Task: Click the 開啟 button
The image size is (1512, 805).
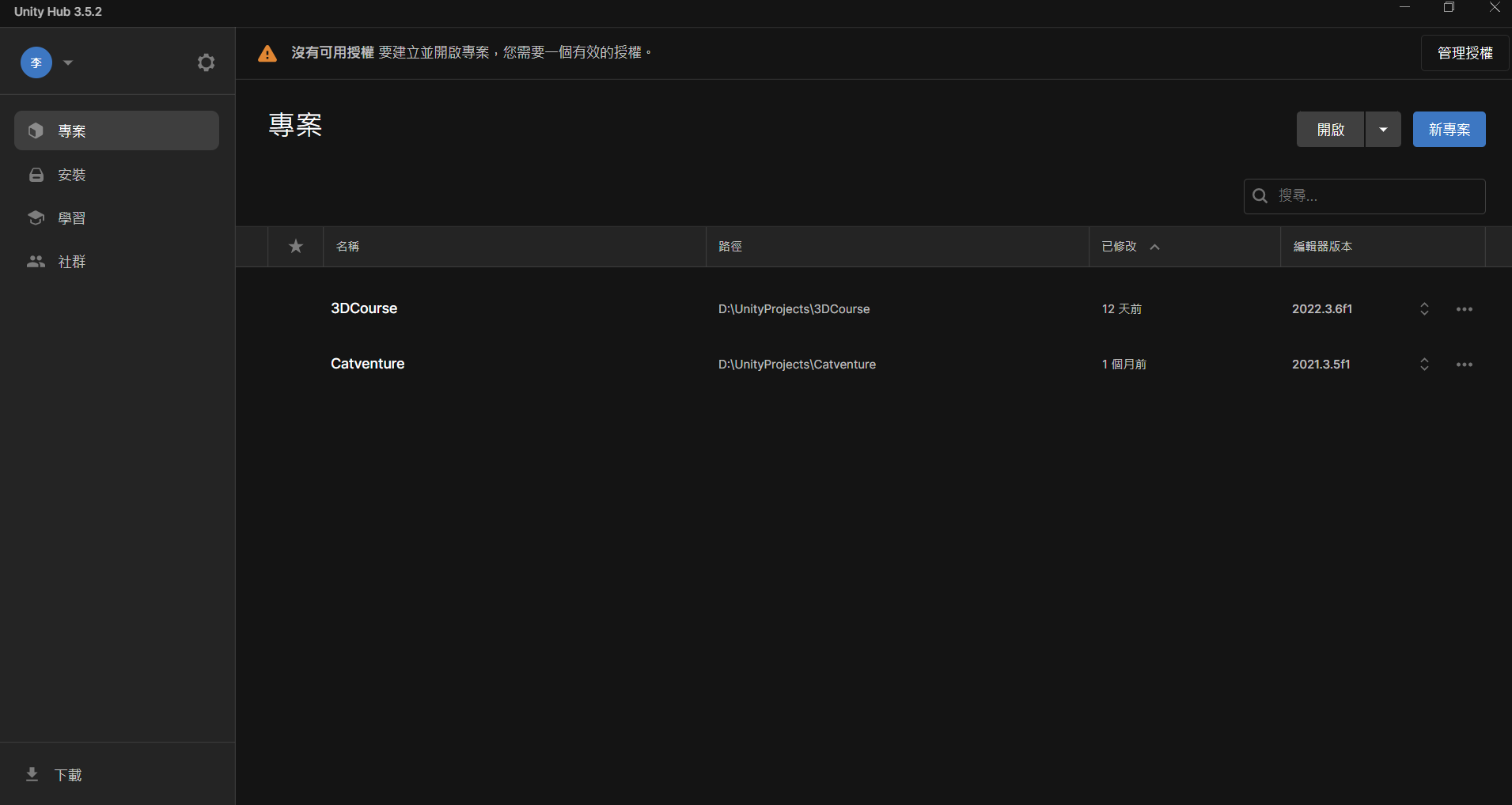Action: click(x=1331, y=130)
